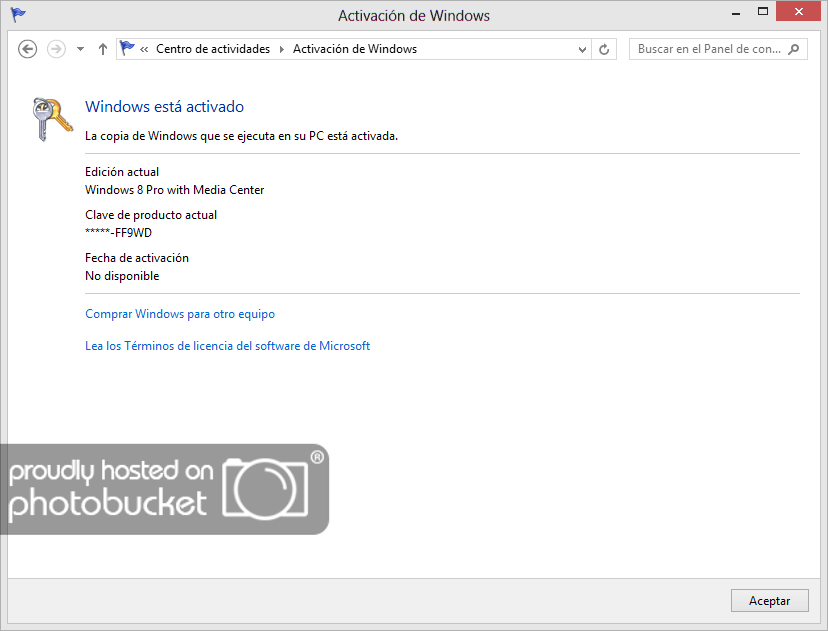
Task: Open the recent locations dropdown arrow
Action: (80, 49)
